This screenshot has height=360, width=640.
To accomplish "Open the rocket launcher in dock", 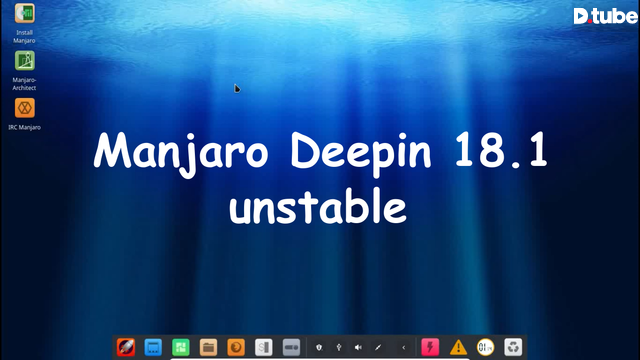I will pyautogui.click(x=126, y=347).
